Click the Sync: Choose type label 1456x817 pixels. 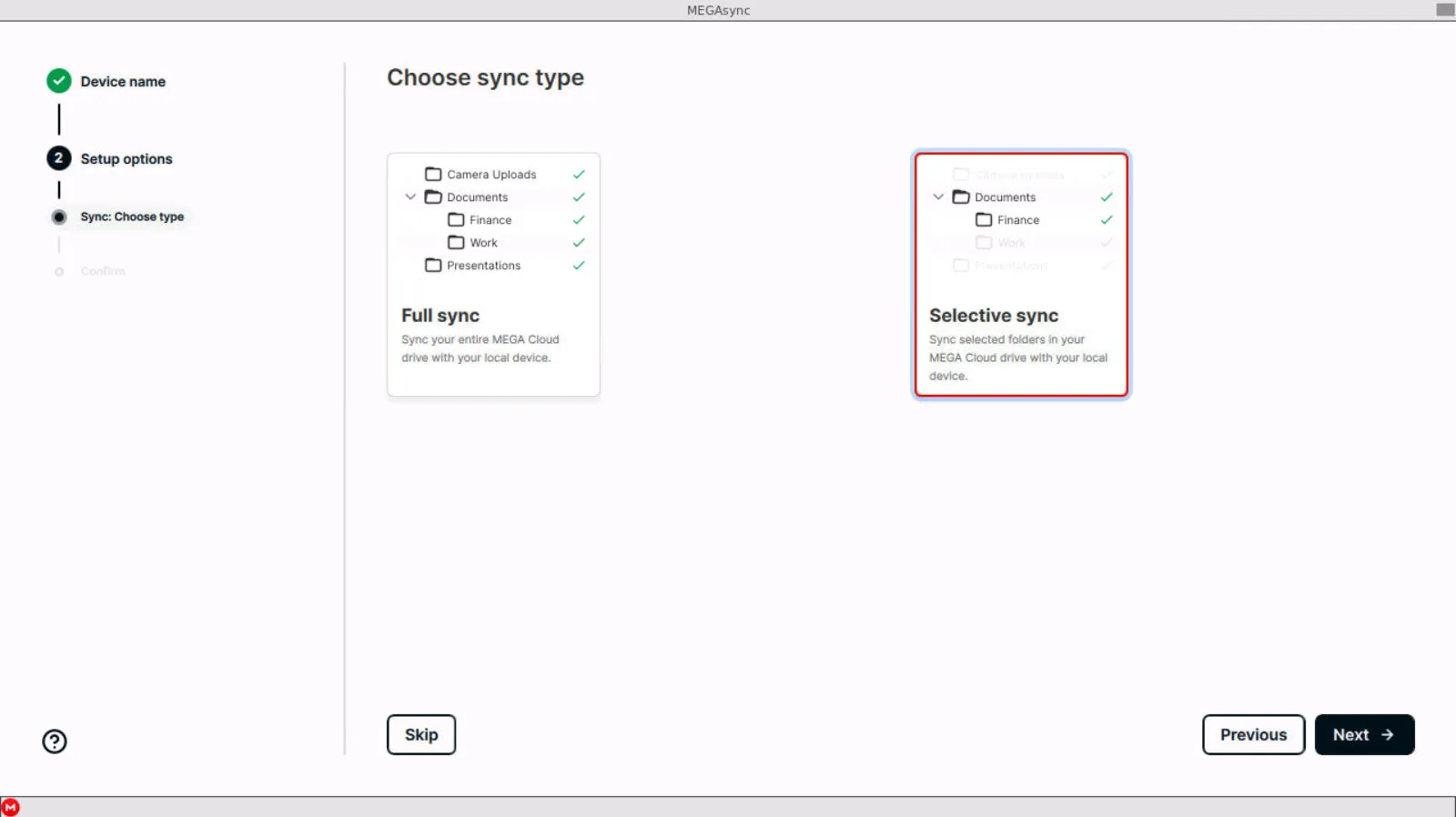pyautogui.click(x=132, y=217)
